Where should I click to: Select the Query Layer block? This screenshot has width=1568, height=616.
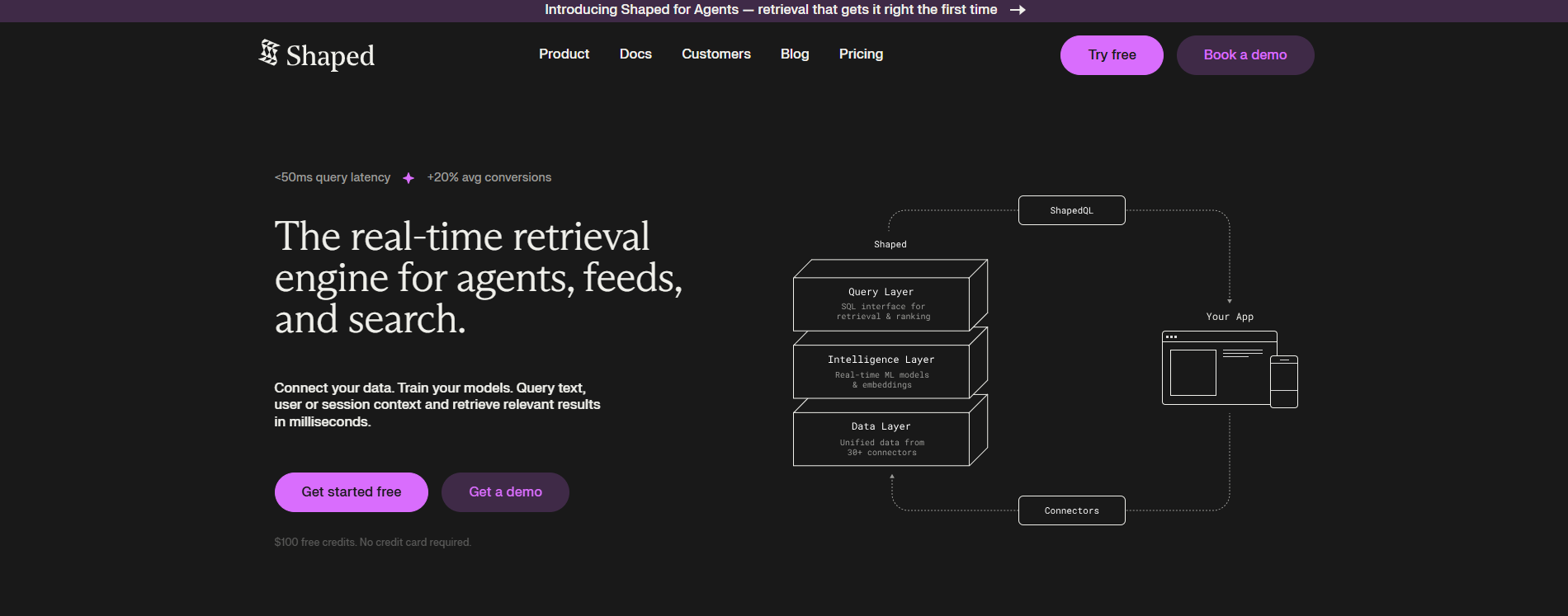click(881, 303)
